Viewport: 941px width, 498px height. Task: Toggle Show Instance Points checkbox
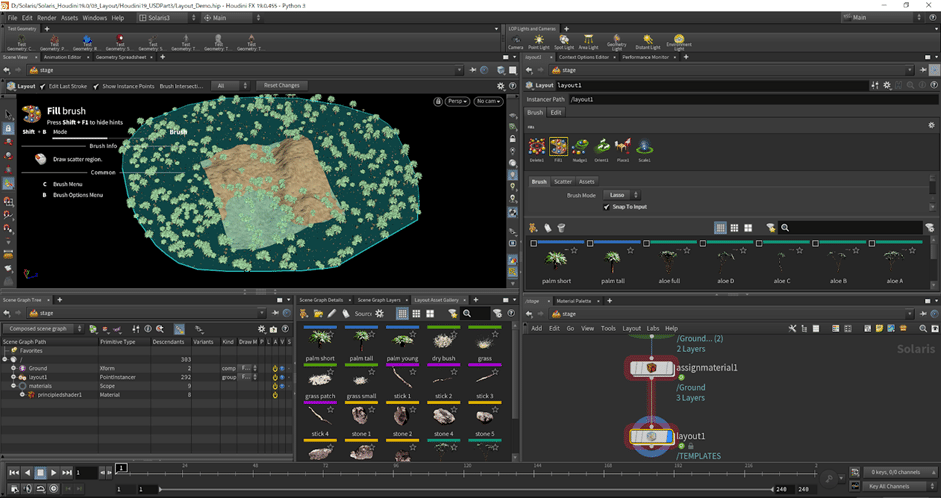pos(97,86)
